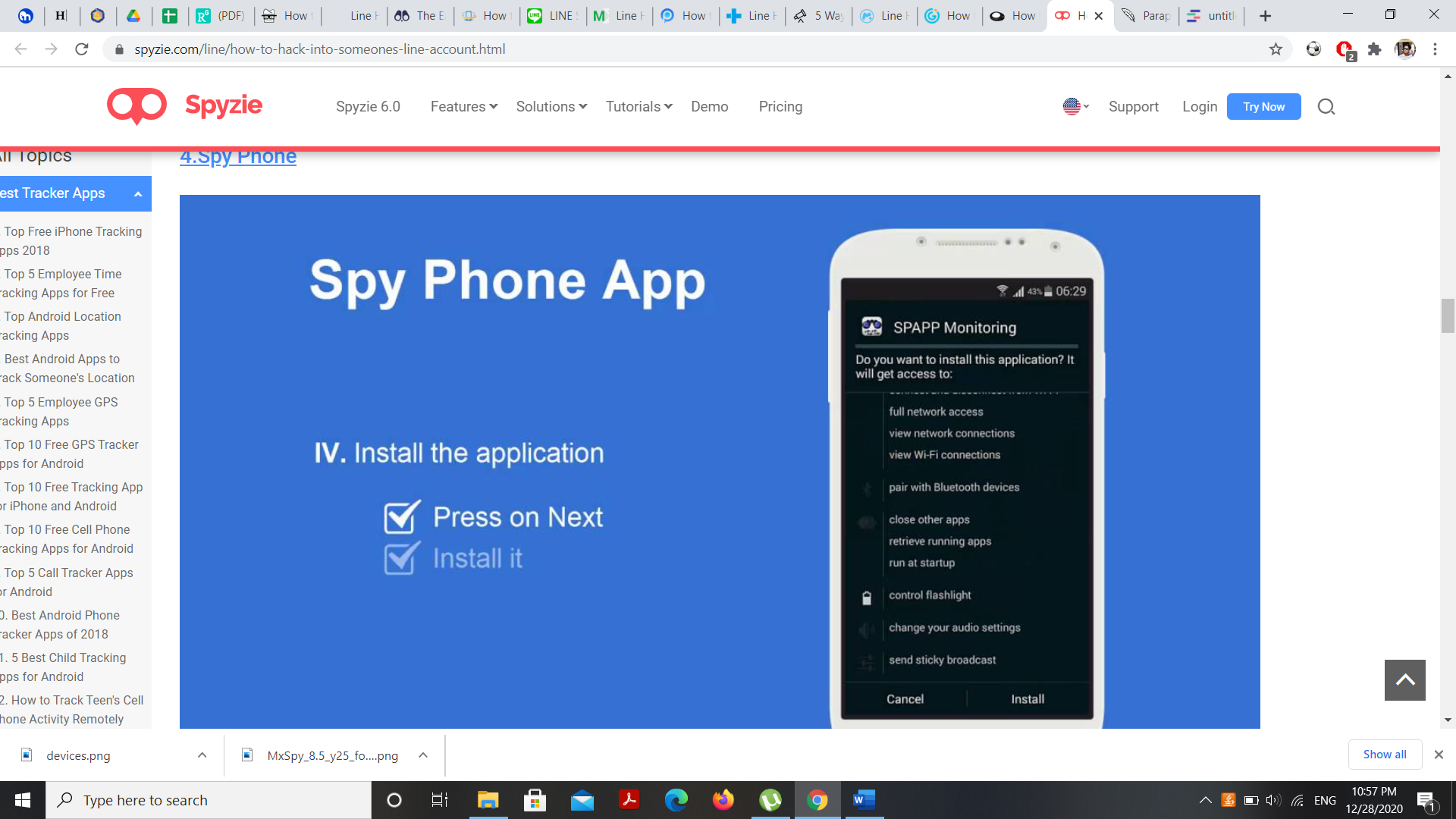
Task: Open Top Android Location Tracking Apps link
Action: (x=61, y=326)
